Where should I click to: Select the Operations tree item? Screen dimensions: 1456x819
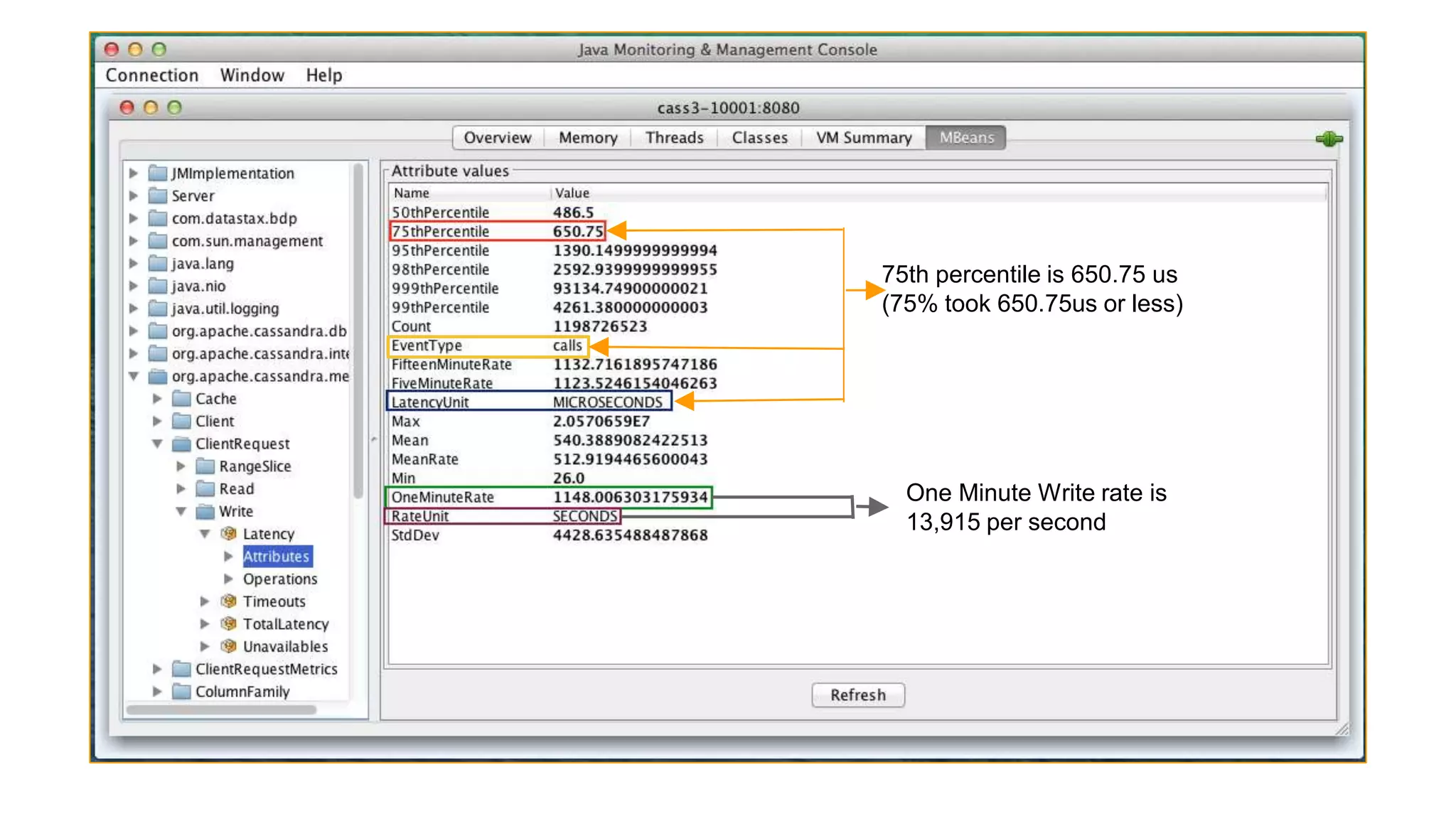pos(280,579)
